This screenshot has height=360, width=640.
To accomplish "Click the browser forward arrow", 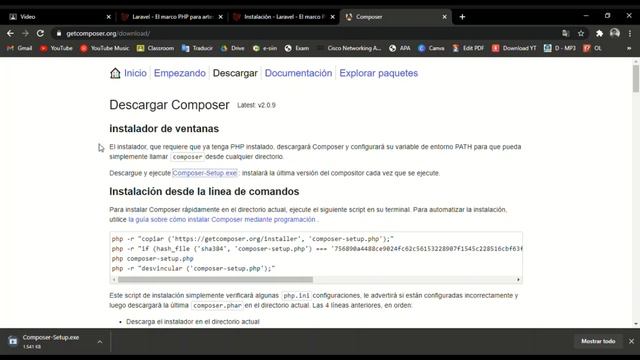I will coord(25,33).
